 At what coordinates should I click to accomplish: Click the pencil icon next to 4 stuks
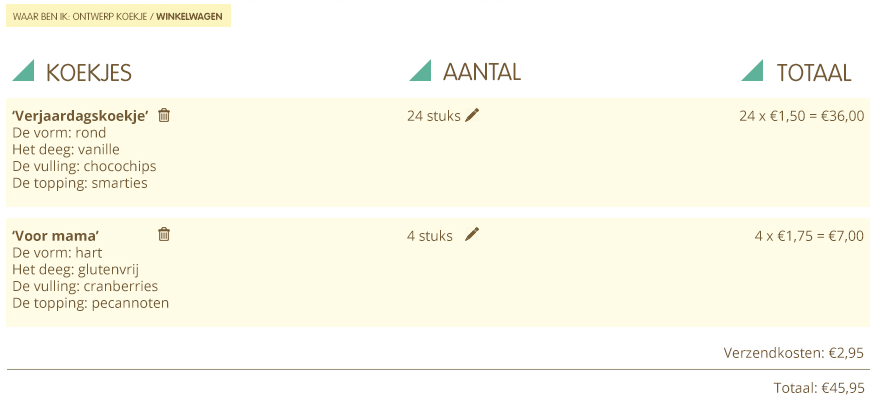coord(472,234)
